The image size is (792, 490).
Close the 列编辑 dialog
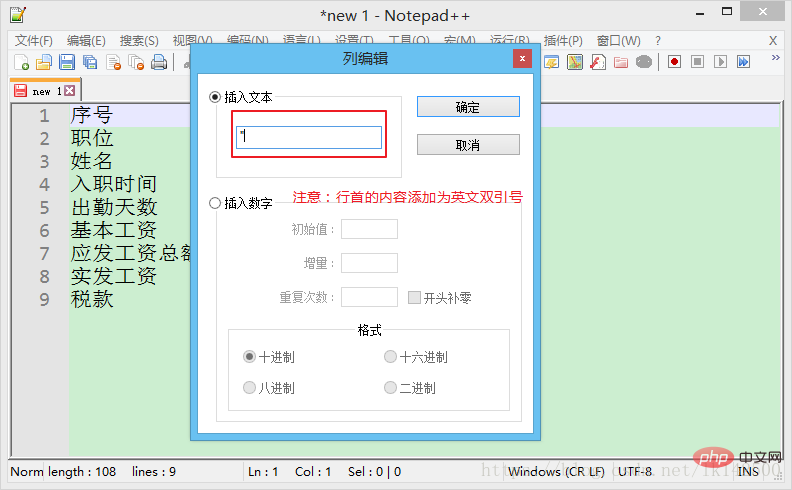pos(521,58)
